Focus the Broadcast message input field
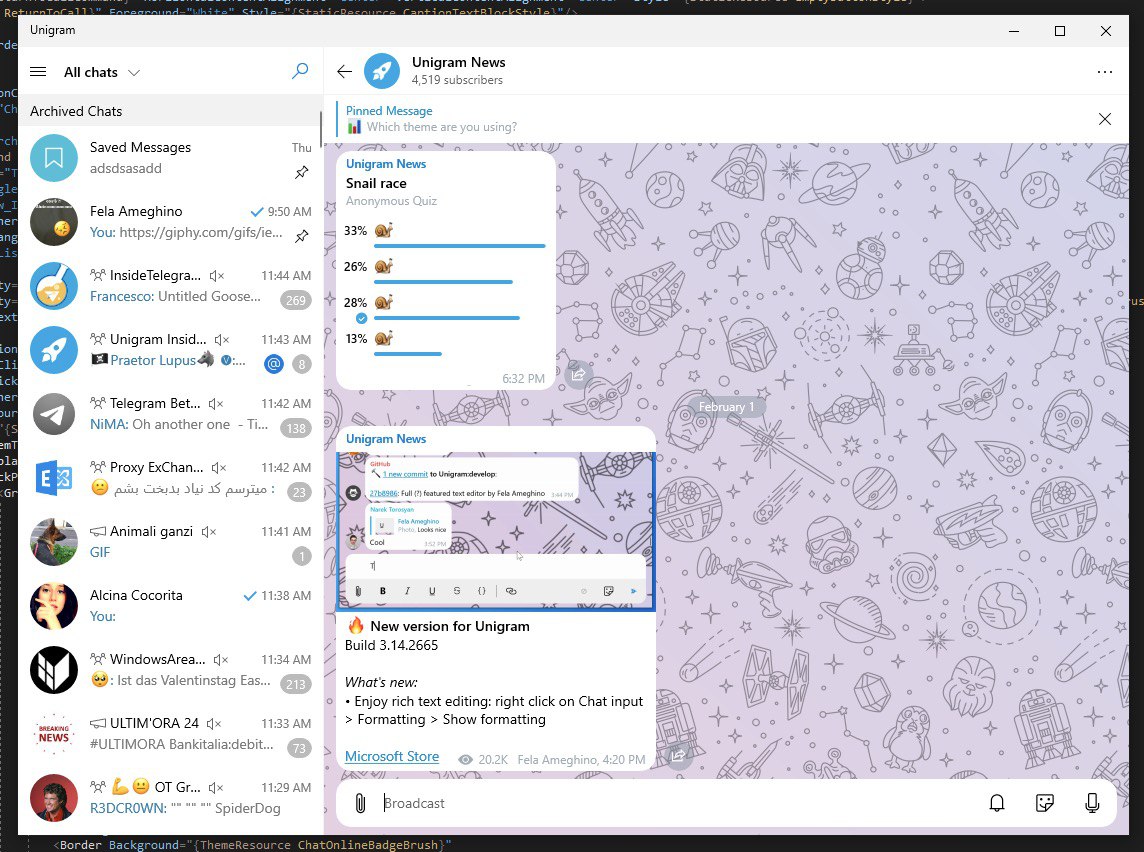 click(x=680, y=803)
